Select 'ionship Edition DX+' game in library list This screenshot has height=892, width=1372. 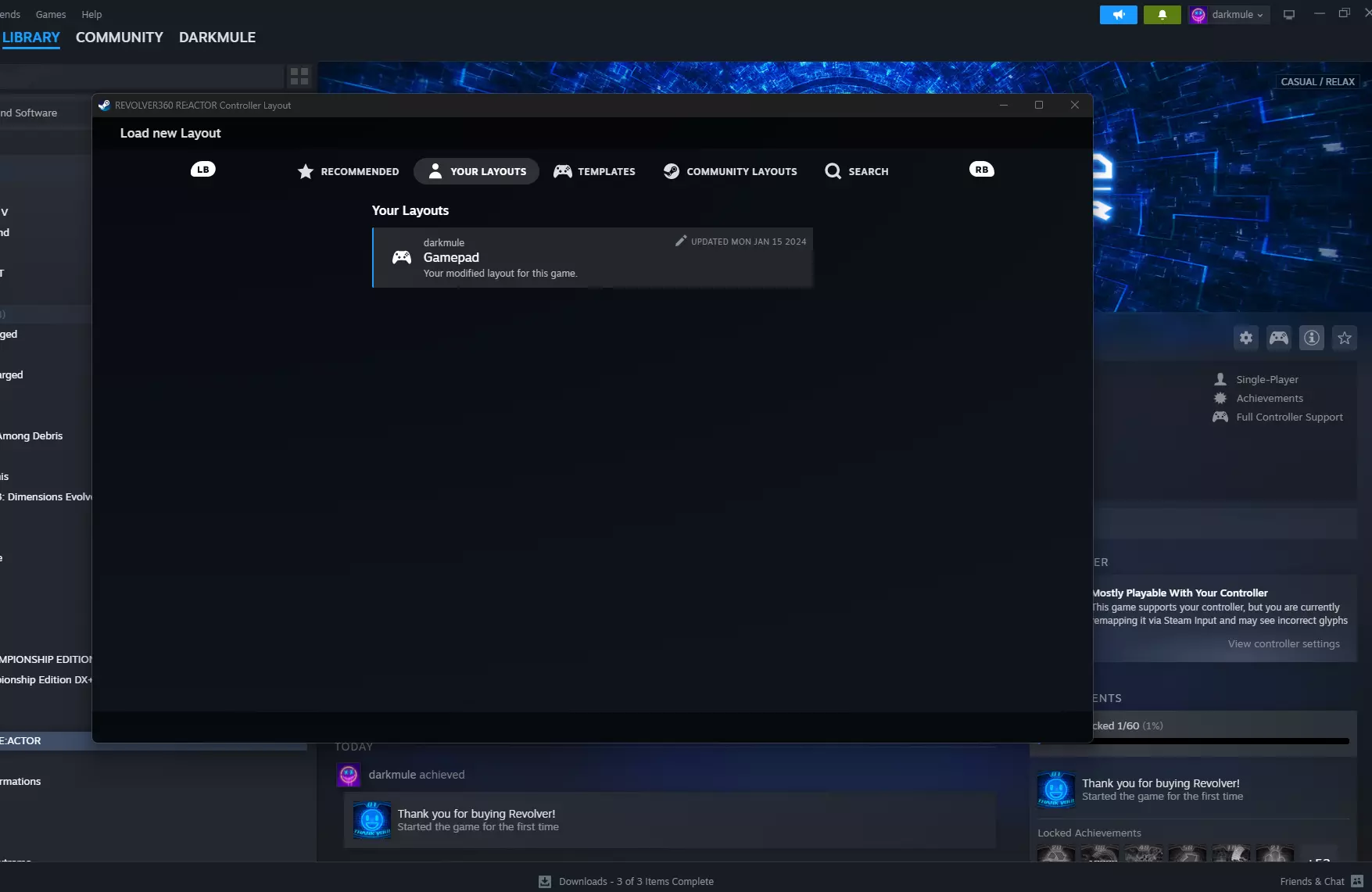(46, 680)
